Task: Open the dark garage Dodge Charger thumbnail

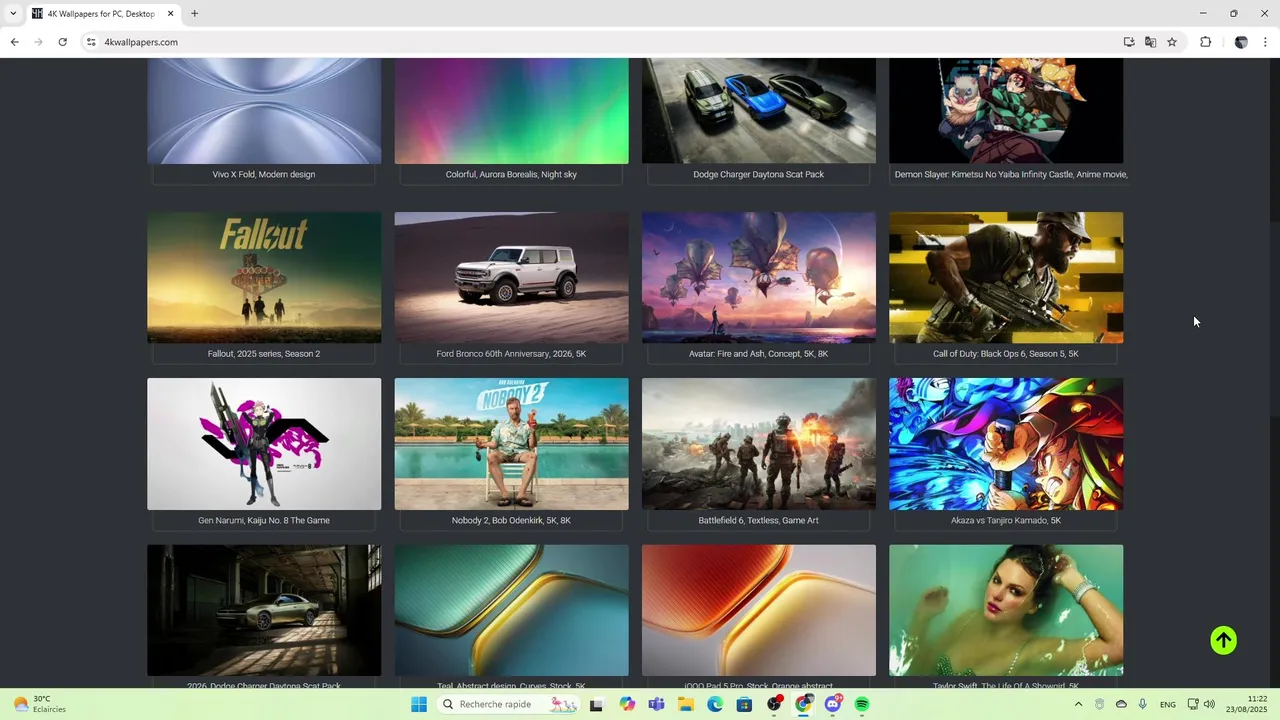Action: (264, 610)
